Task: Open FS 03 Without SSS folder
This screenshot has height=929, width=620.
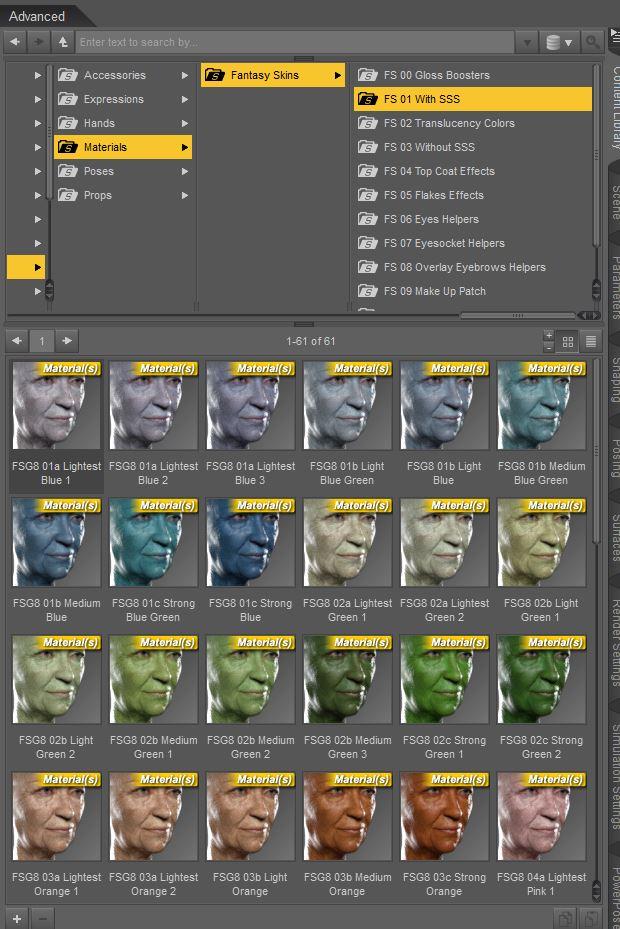Action: (x=472, y=147)
